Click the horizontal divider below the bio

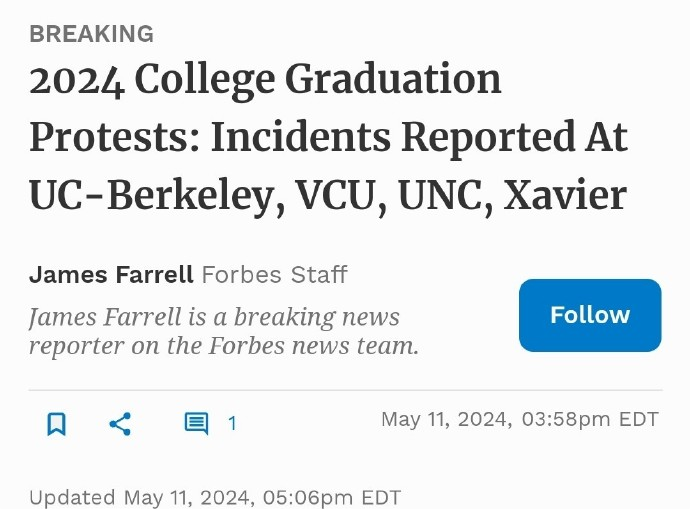coord(345,390)
